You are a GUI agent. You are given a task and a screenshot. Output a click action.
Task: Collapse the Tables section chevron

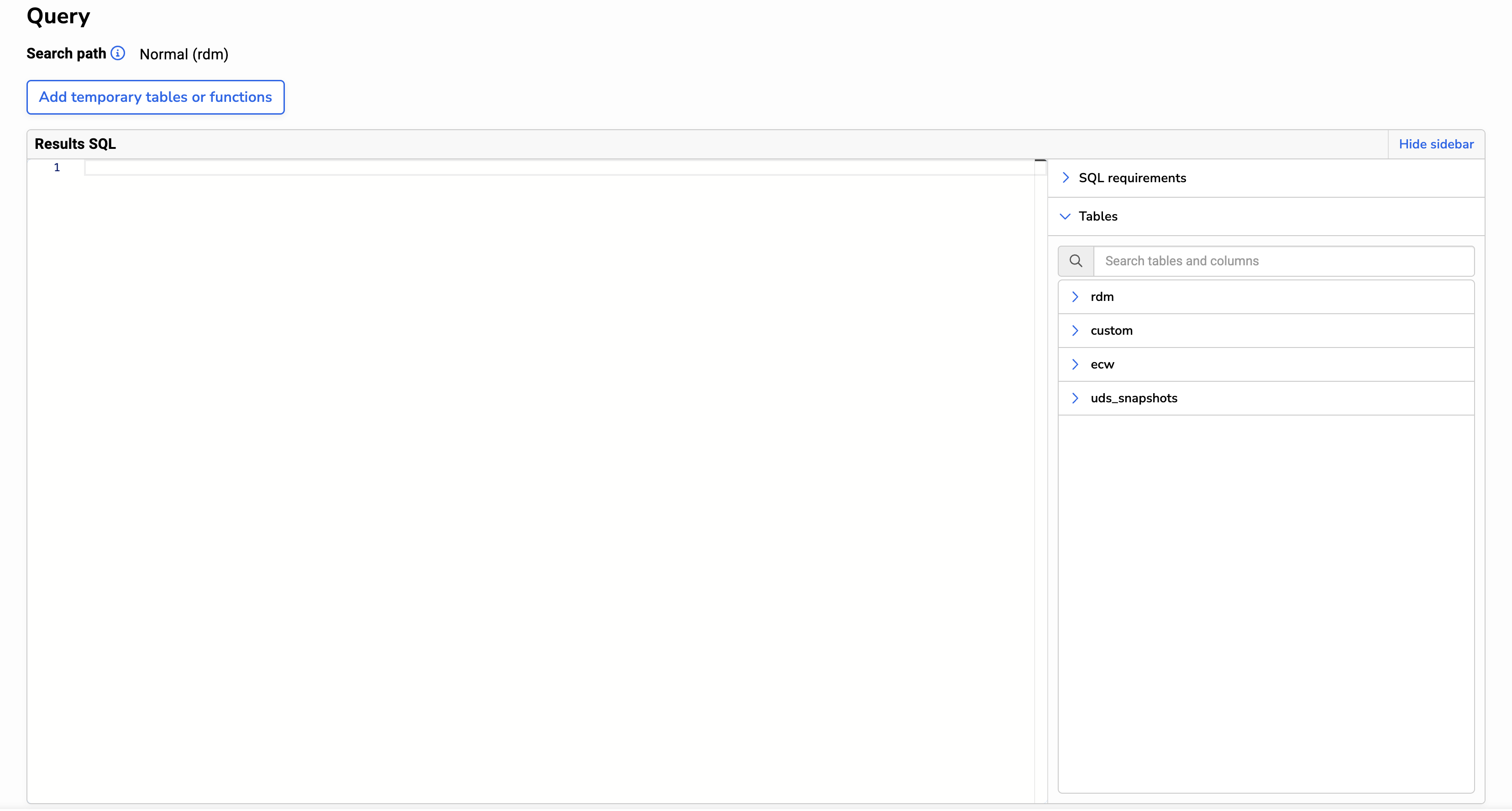pyautogui.click(x=1066, y=216)
